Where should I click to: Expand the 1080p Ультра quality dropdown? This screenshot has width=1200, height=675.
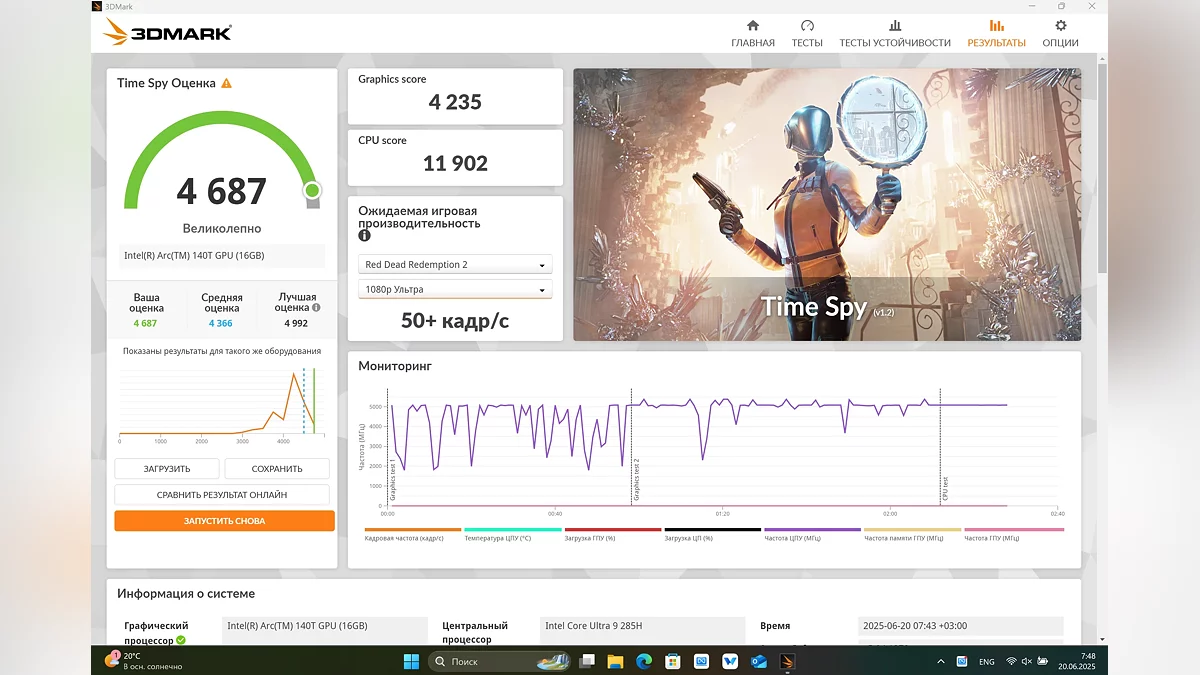[x=455, y=290]
